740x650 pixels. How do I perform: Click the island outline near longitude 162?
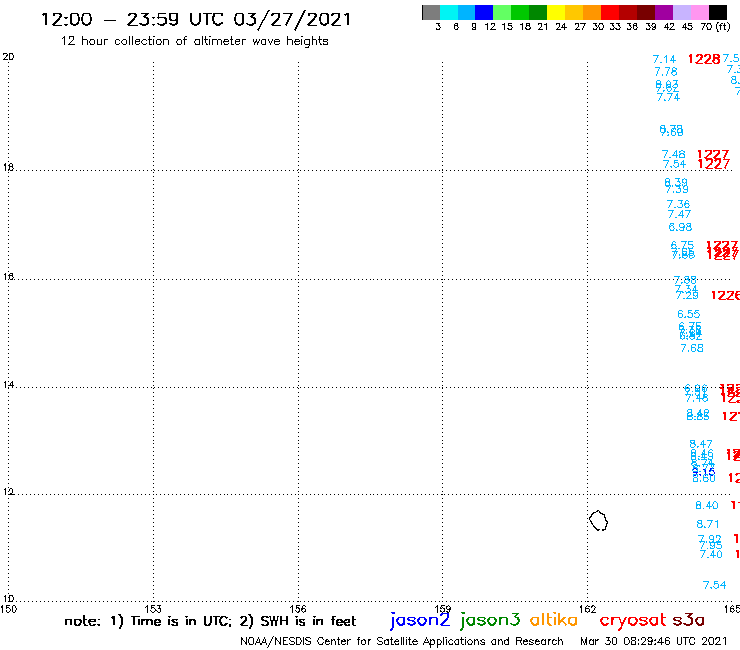pos(598,521)
